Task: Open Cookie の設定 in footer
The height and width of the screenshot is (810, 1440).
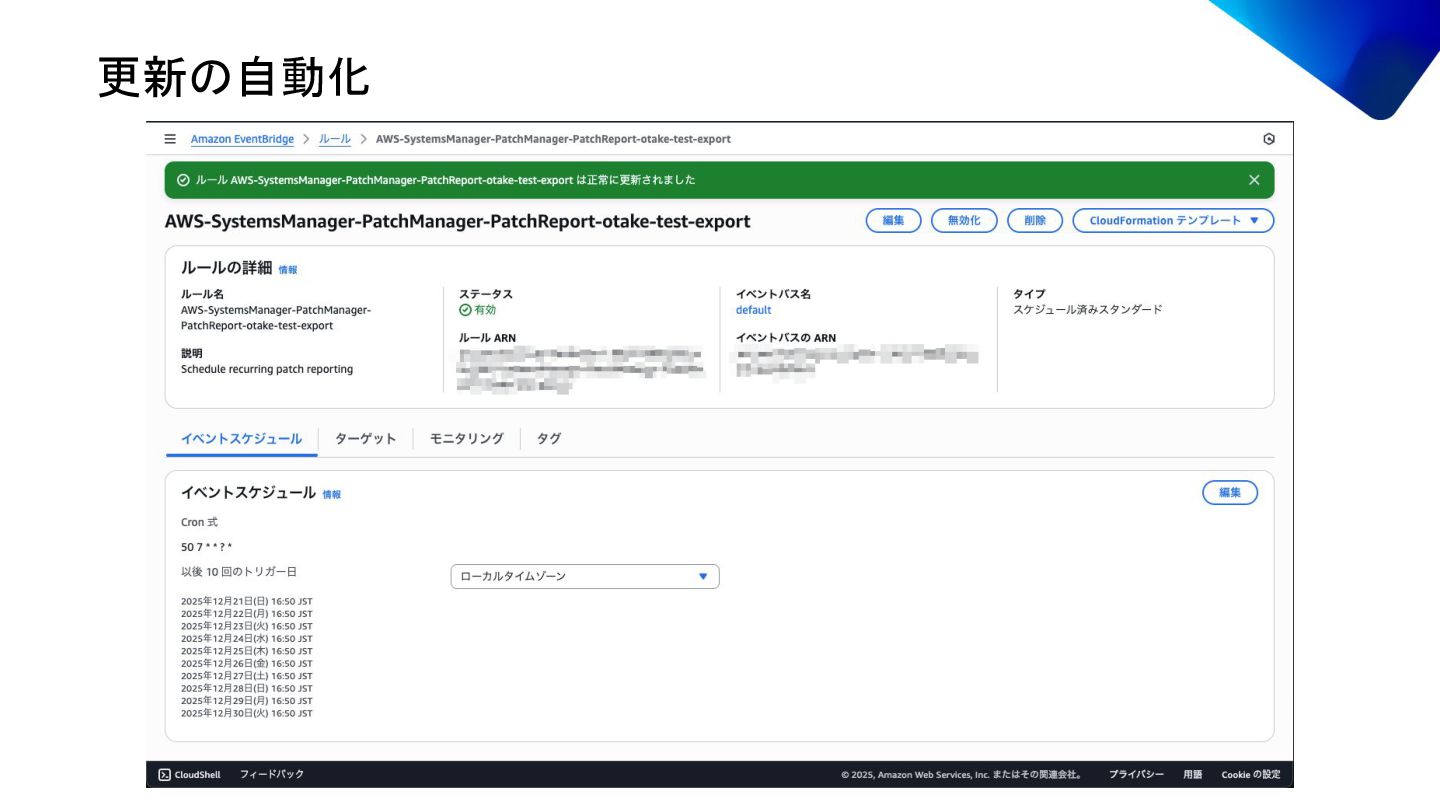Action: click(x=1250, y=775)
